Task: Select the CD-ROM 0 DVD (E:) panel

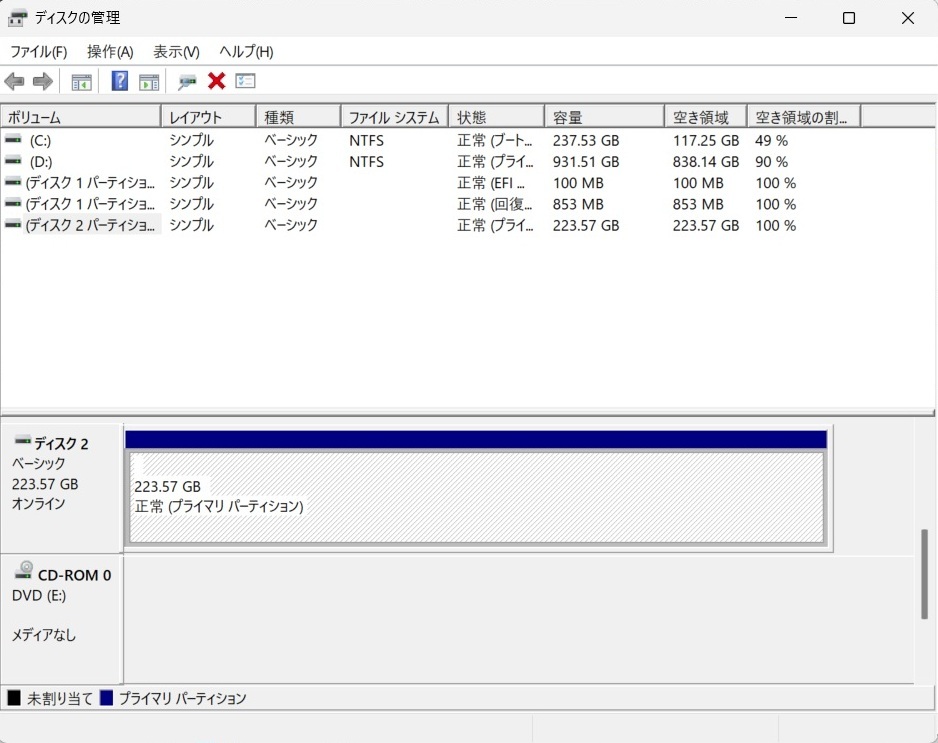Action: pyautogui.click(x=62, y=619)
